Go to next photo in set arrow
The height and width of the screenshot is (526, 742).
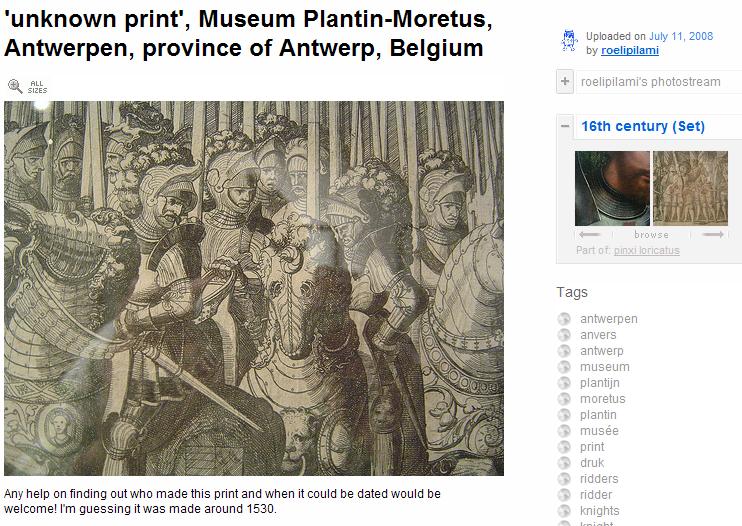tap(713, 235)
